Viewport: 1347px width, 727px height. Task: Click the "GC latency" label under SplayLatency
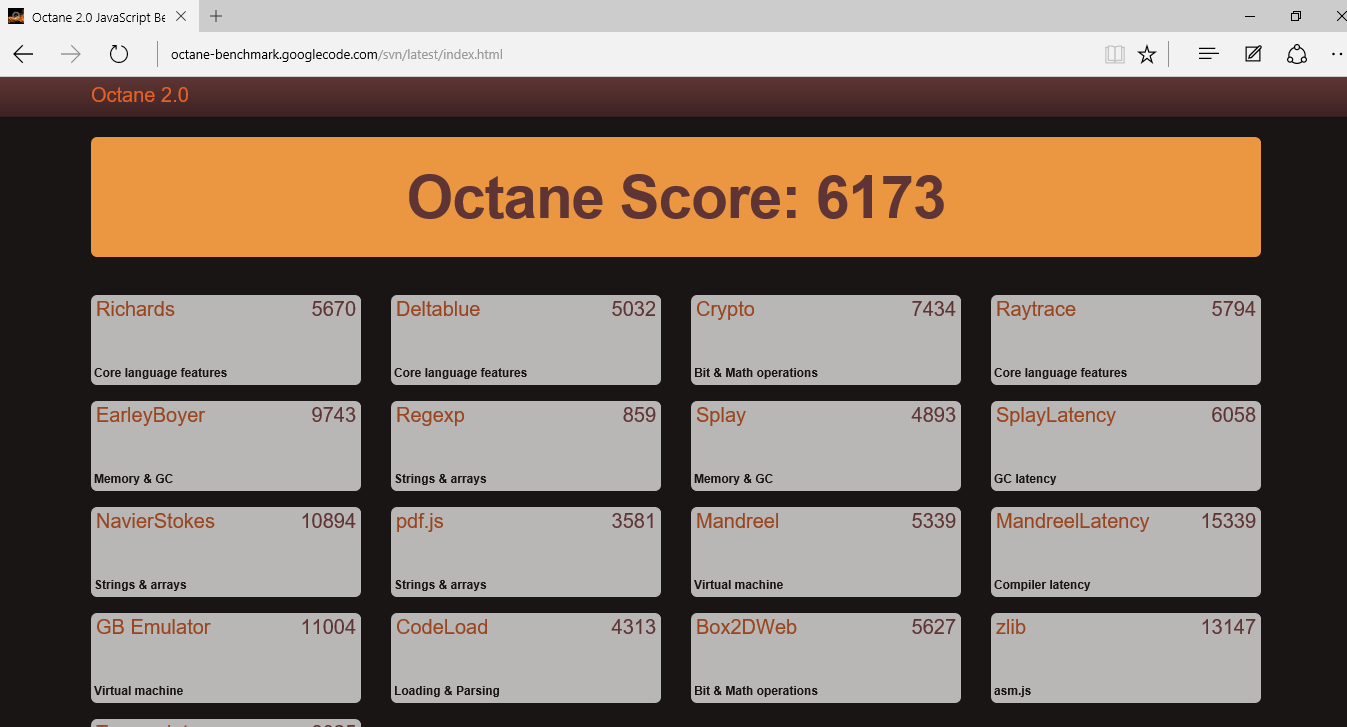(x=1025, y=479)
